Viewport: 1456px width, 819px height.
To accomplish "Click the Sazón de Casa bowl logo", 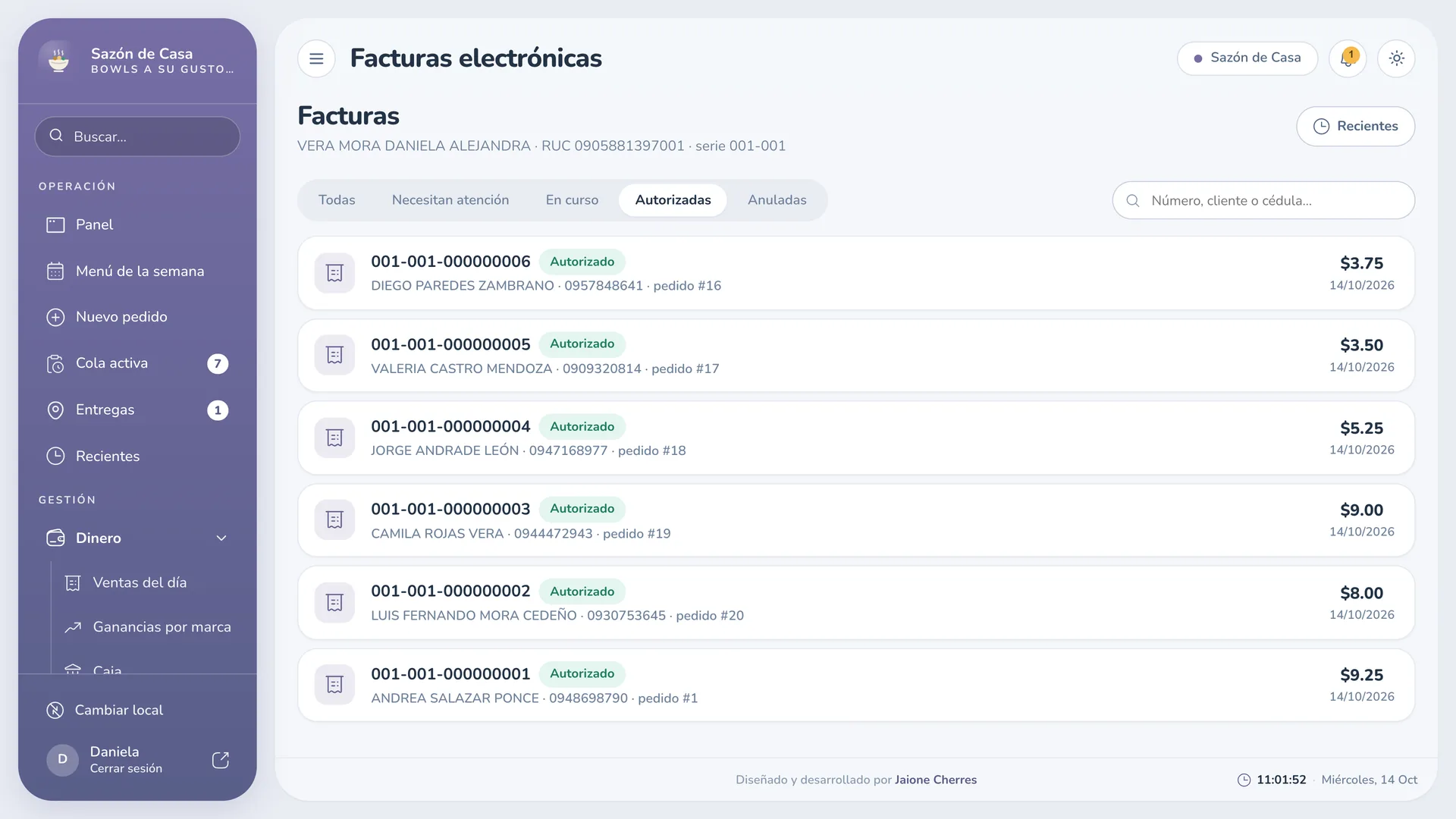I will pyautogui.click(x=58, y=60).
